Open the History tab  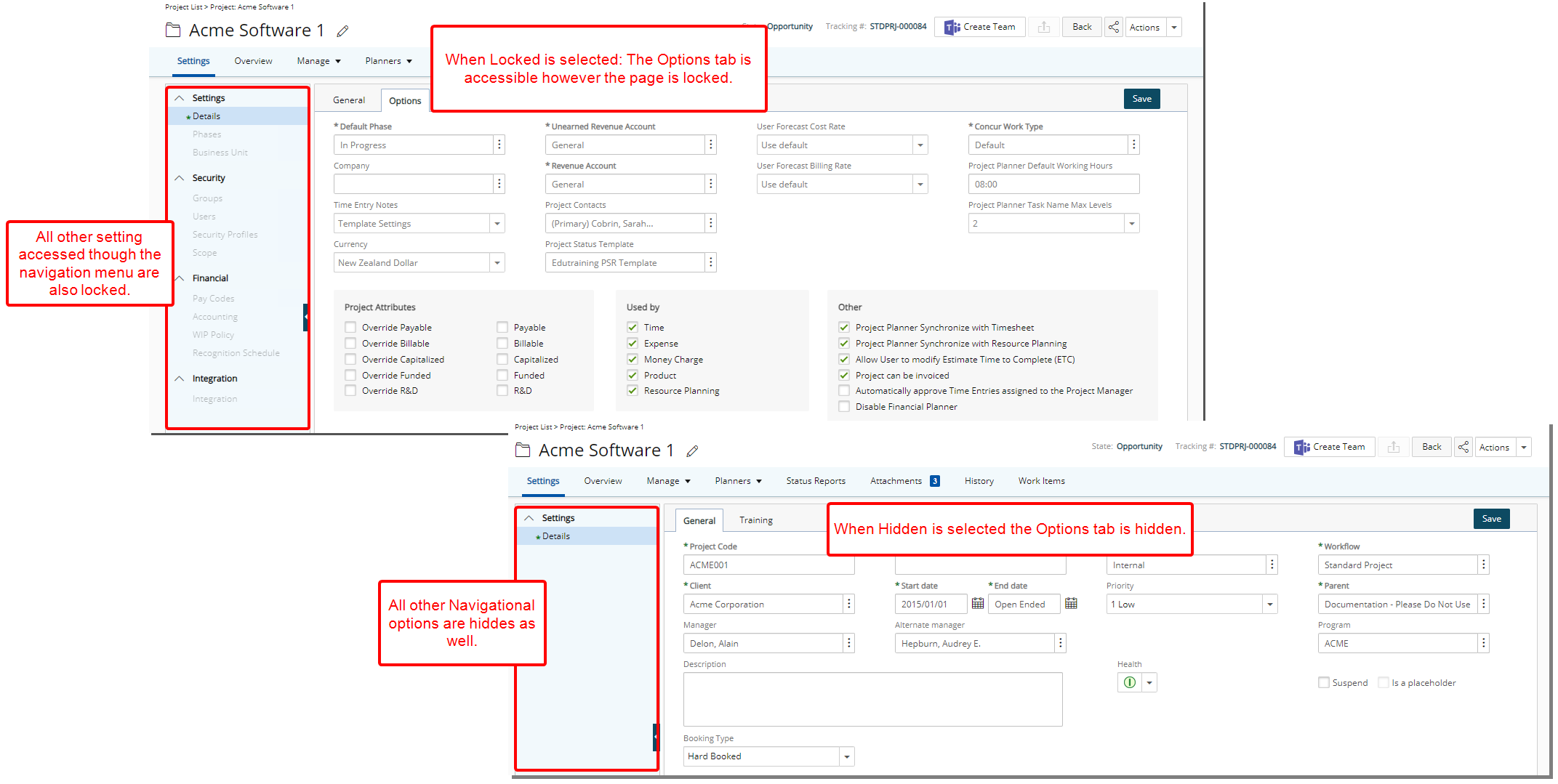pos(979,480)
